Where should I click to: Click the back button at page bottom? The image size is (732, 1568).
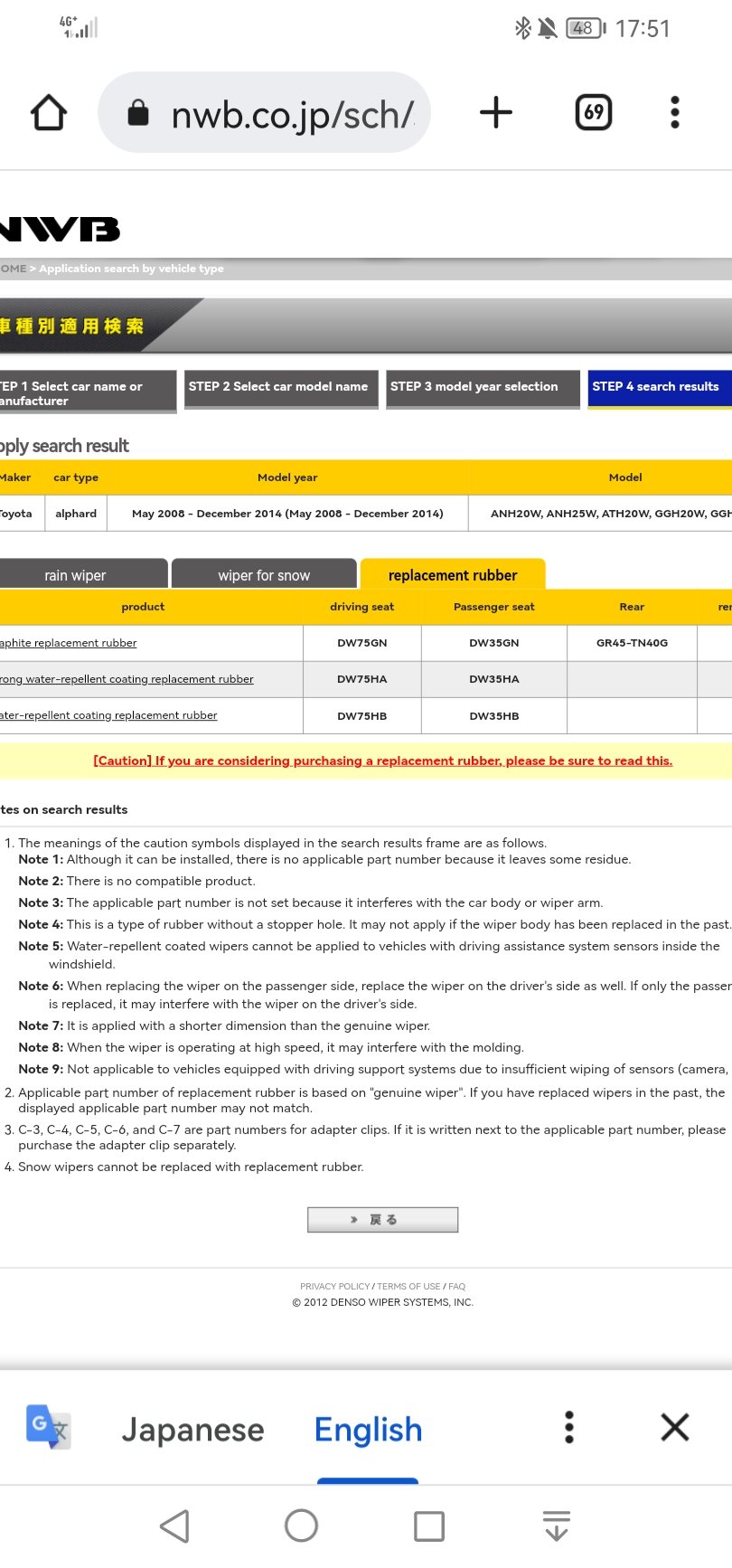(383, 1220)
